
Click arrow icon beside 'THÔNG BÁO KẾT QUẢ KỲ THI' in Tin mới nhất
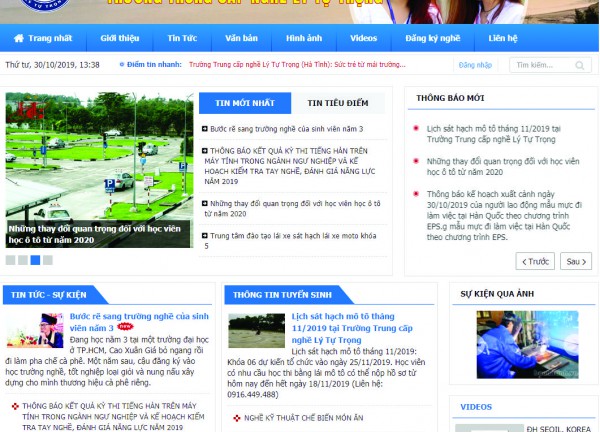(205, 151)
